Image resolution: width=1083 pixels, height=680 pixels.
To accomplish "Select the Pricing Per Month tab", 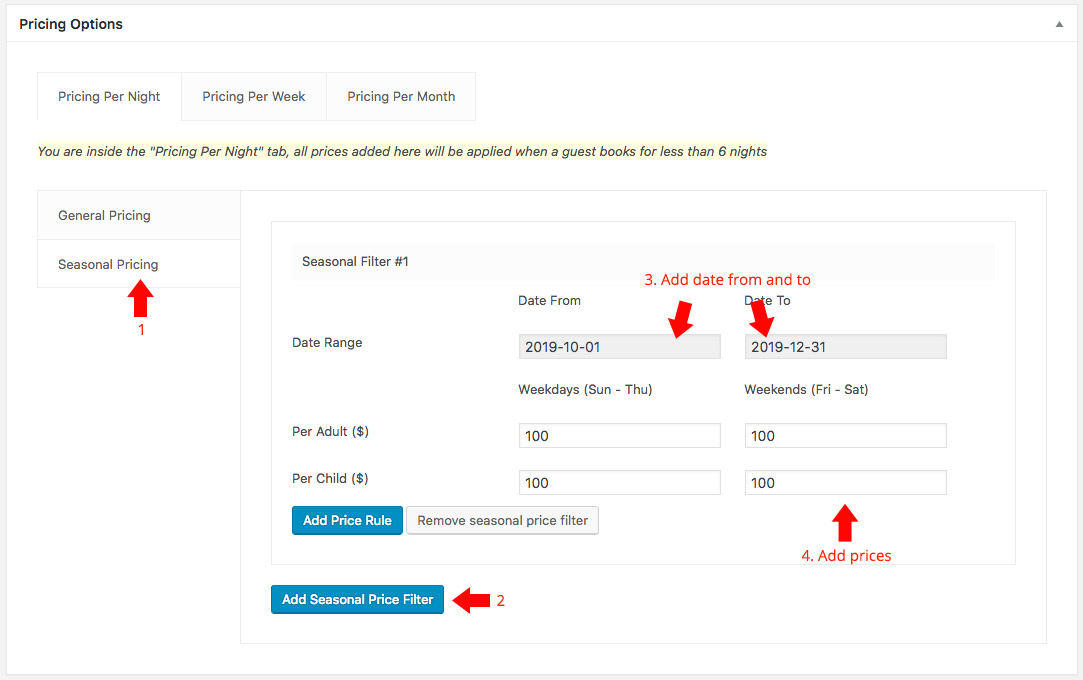I will [401, 97].
